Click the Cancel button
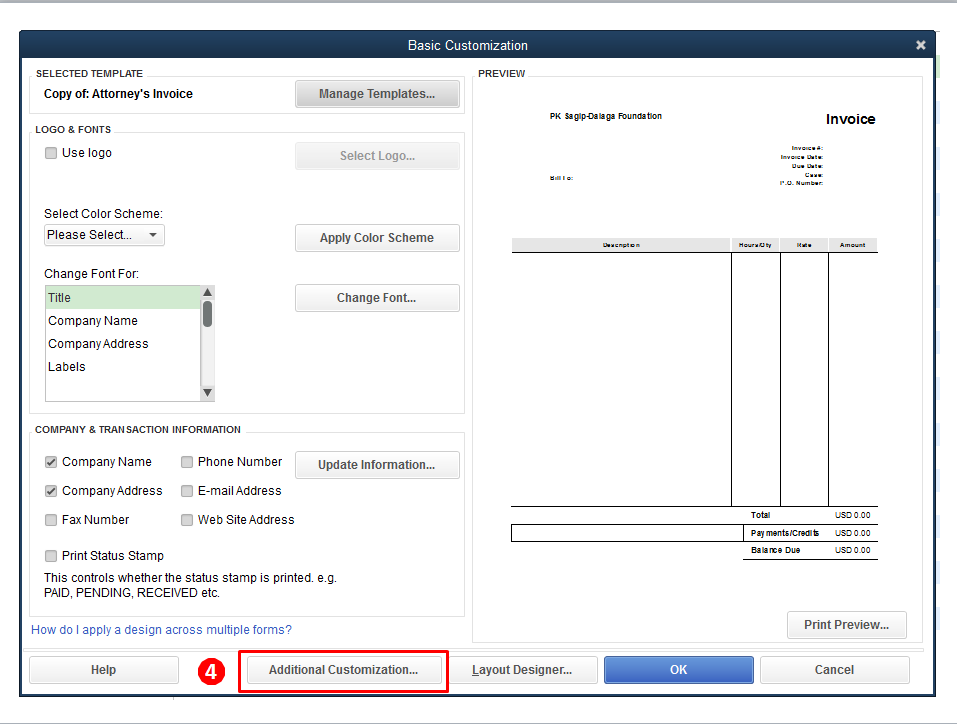The height and width of the screenshot is (724, 957). coord(834,670)
